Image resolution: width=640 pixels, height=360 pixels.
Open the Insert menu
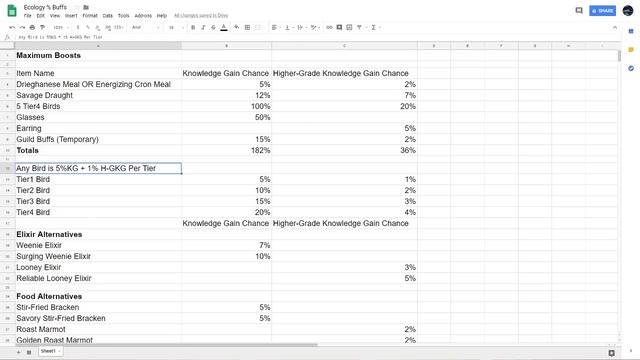[x=71, y=16]
